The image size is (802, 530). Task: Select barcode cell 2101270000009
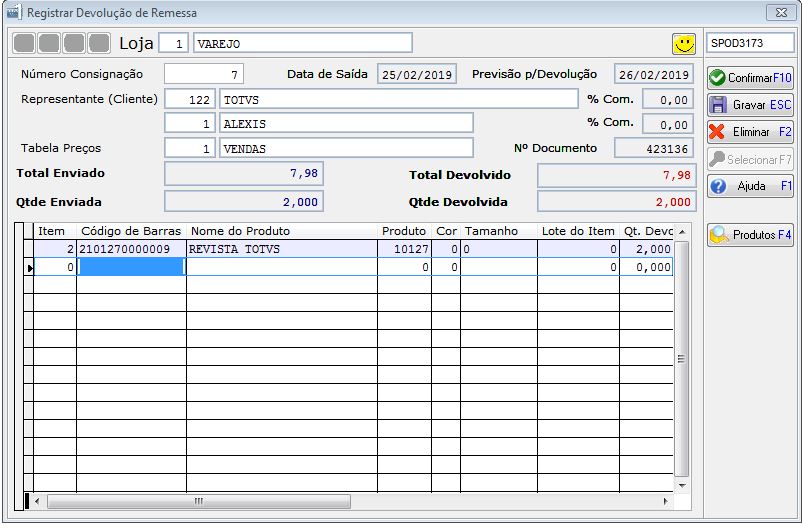tap(131, 249)
